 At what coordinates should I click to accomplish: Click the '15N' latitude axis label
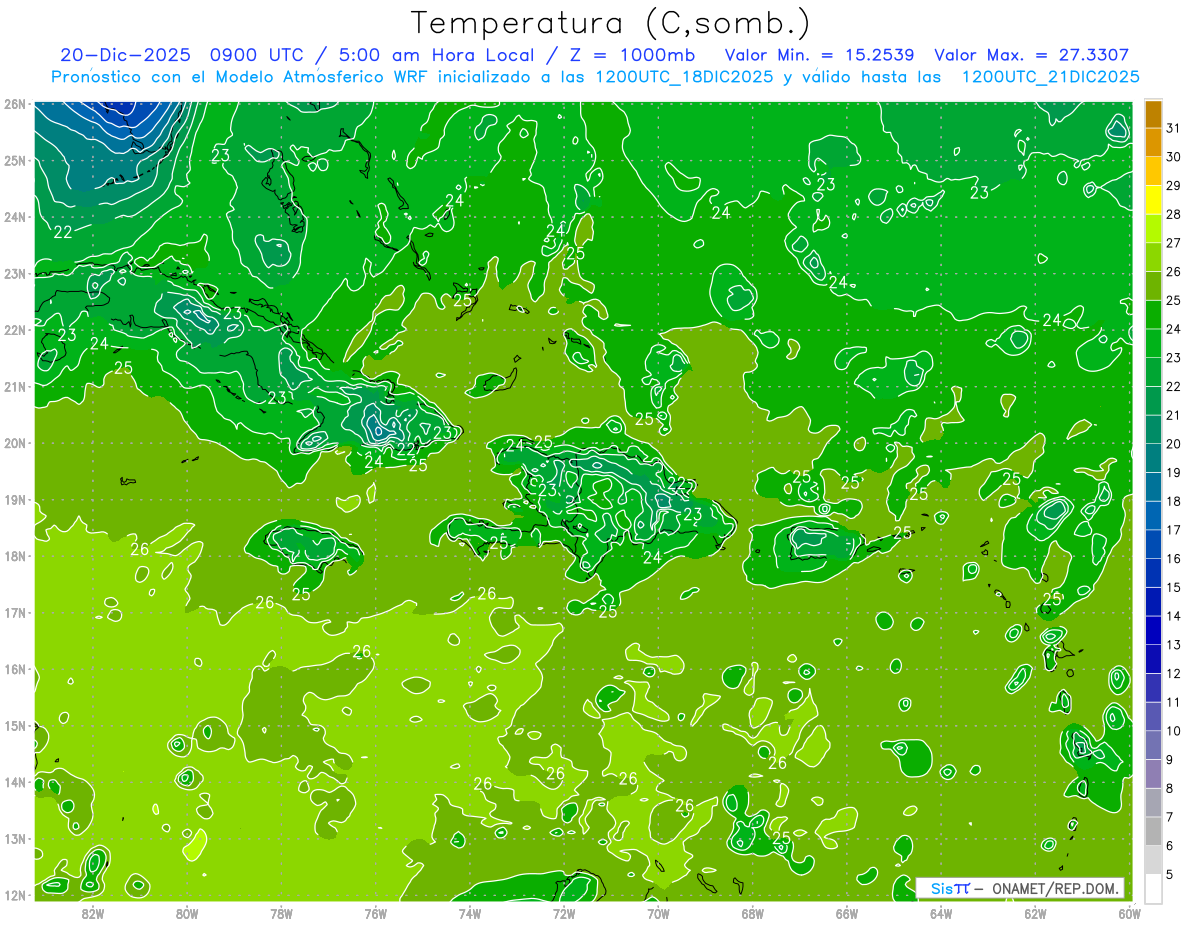[15, 725]
